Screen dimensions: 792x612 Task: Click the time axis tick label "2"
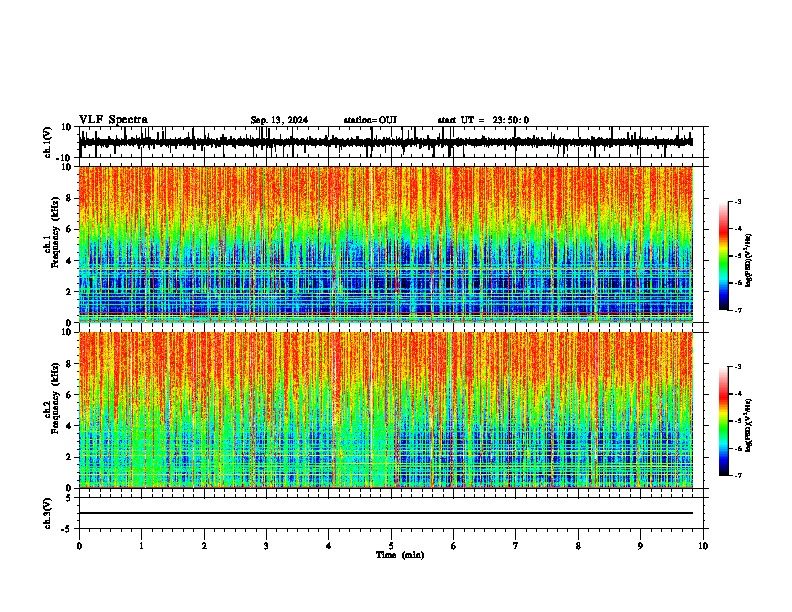(204, 546)
